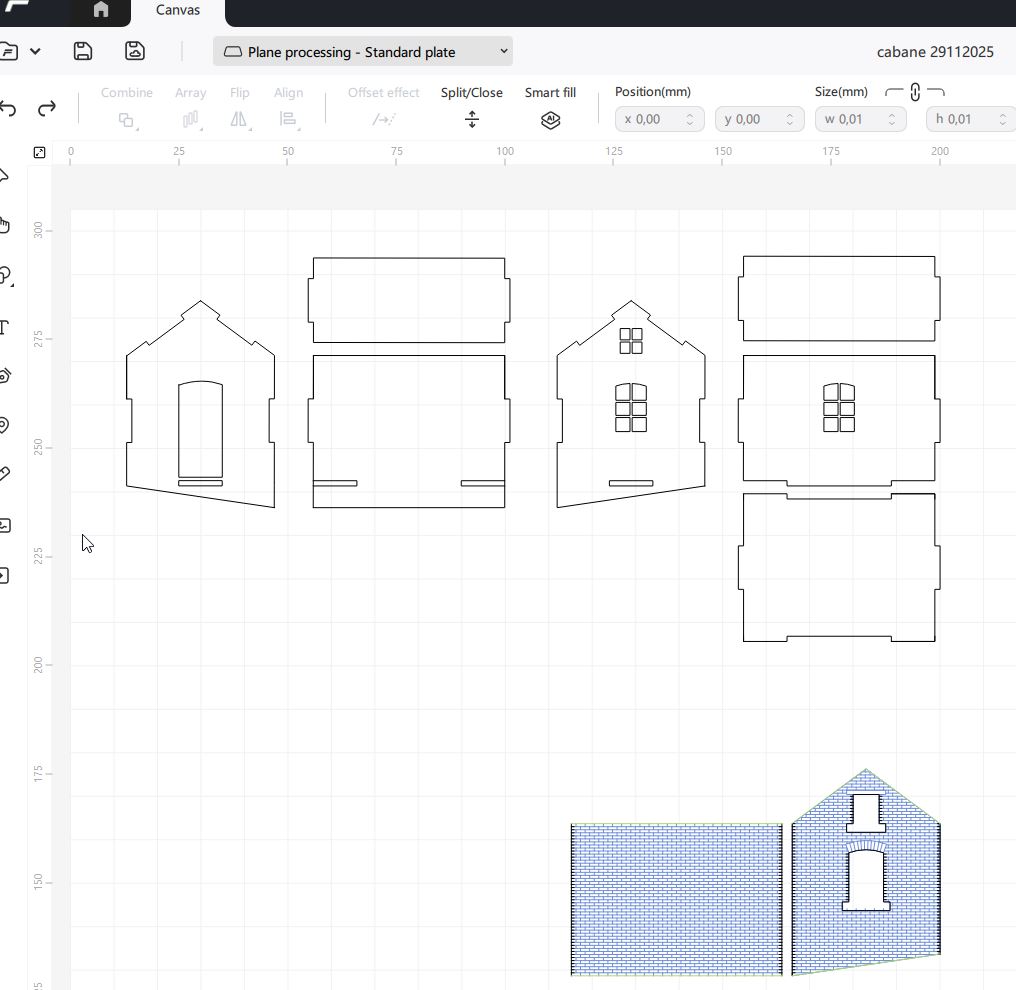Screen dimensions: 1016x990
Task: Adjust the Position y value stepper
Action: 789,119
